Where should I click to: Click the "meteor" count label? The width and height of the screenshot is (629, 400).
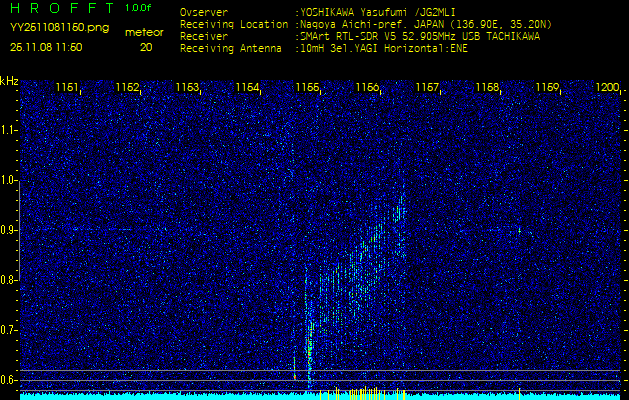coord(144,33)
